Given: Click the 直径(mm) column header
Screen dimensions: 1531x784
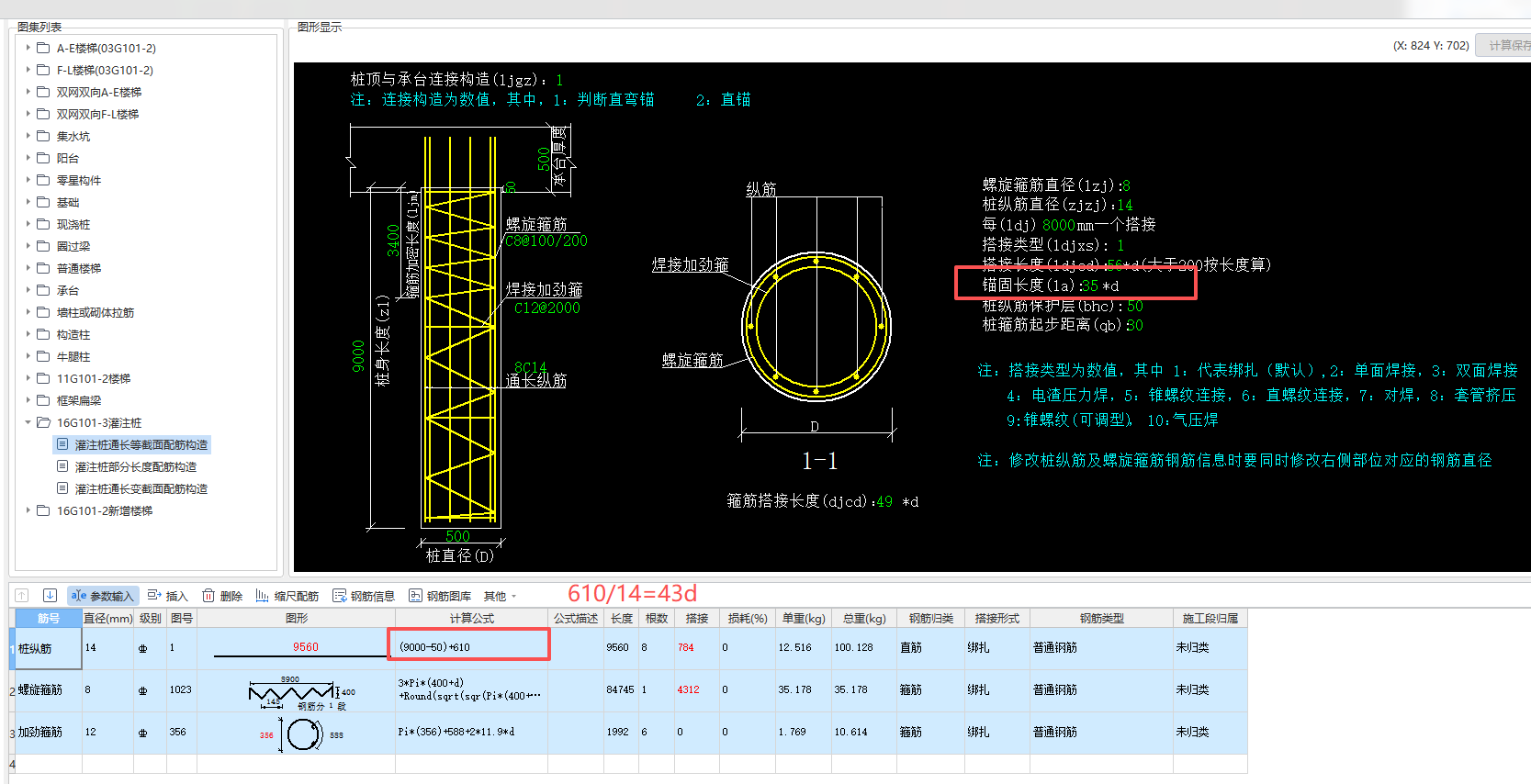Looking at the screenshot, I should coord(107,618).
